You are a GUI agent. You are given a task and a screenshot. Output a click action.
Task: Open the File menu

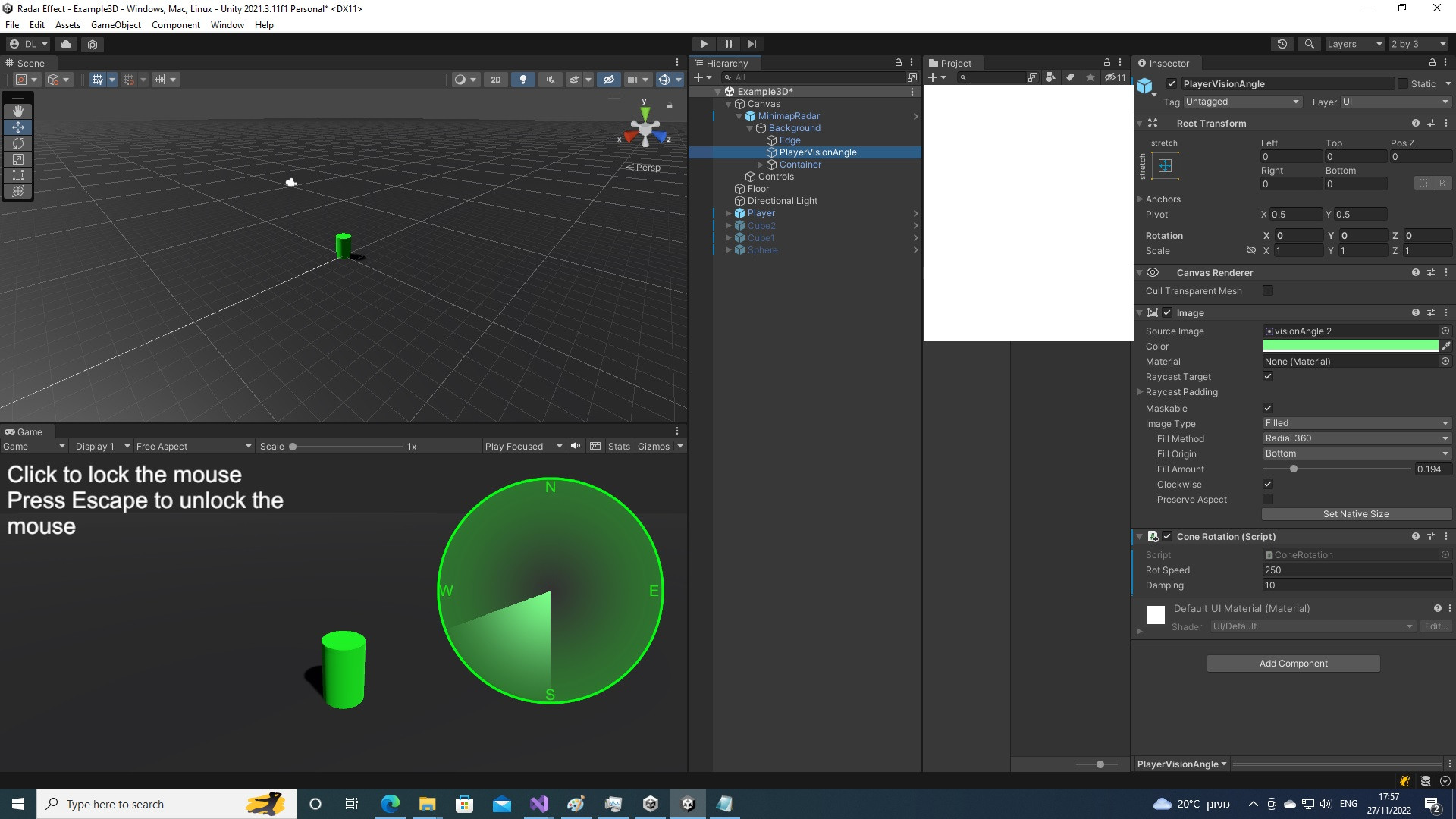pos(12,25)
